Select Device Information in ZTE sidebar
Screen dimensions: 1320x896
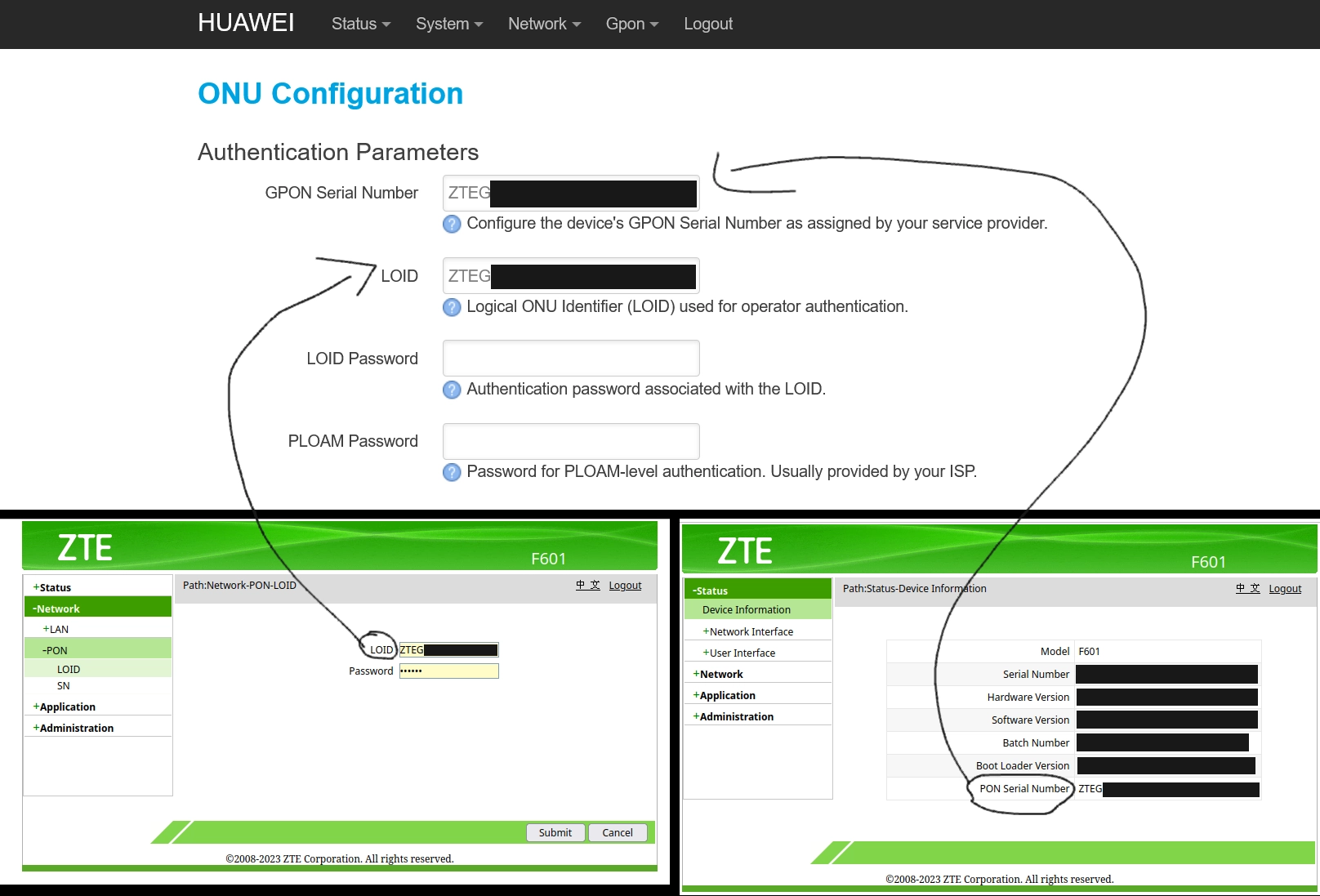point(747,610)
